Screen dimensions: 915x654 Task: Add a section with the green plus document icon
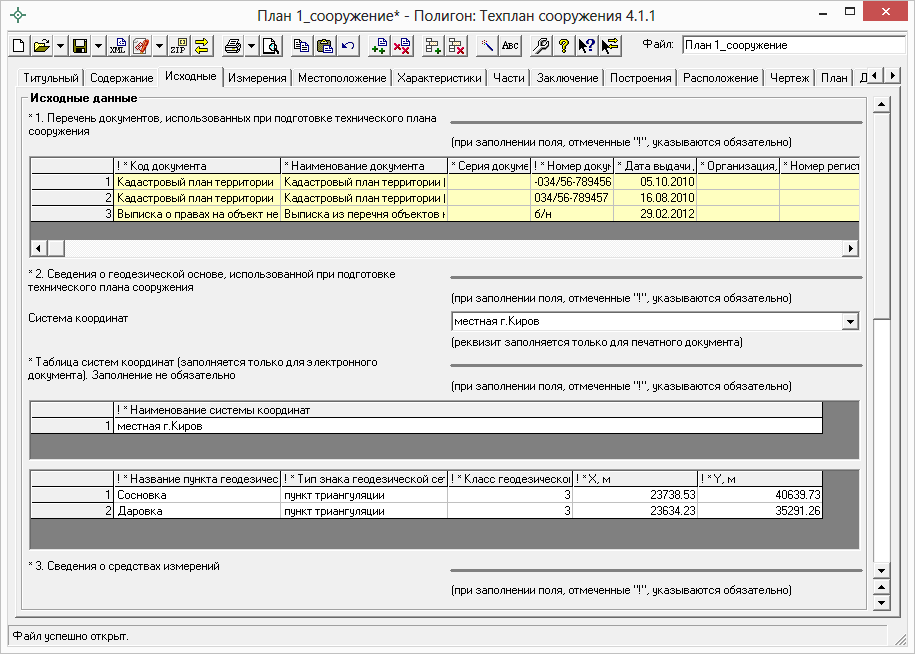(x=379, y=46)
